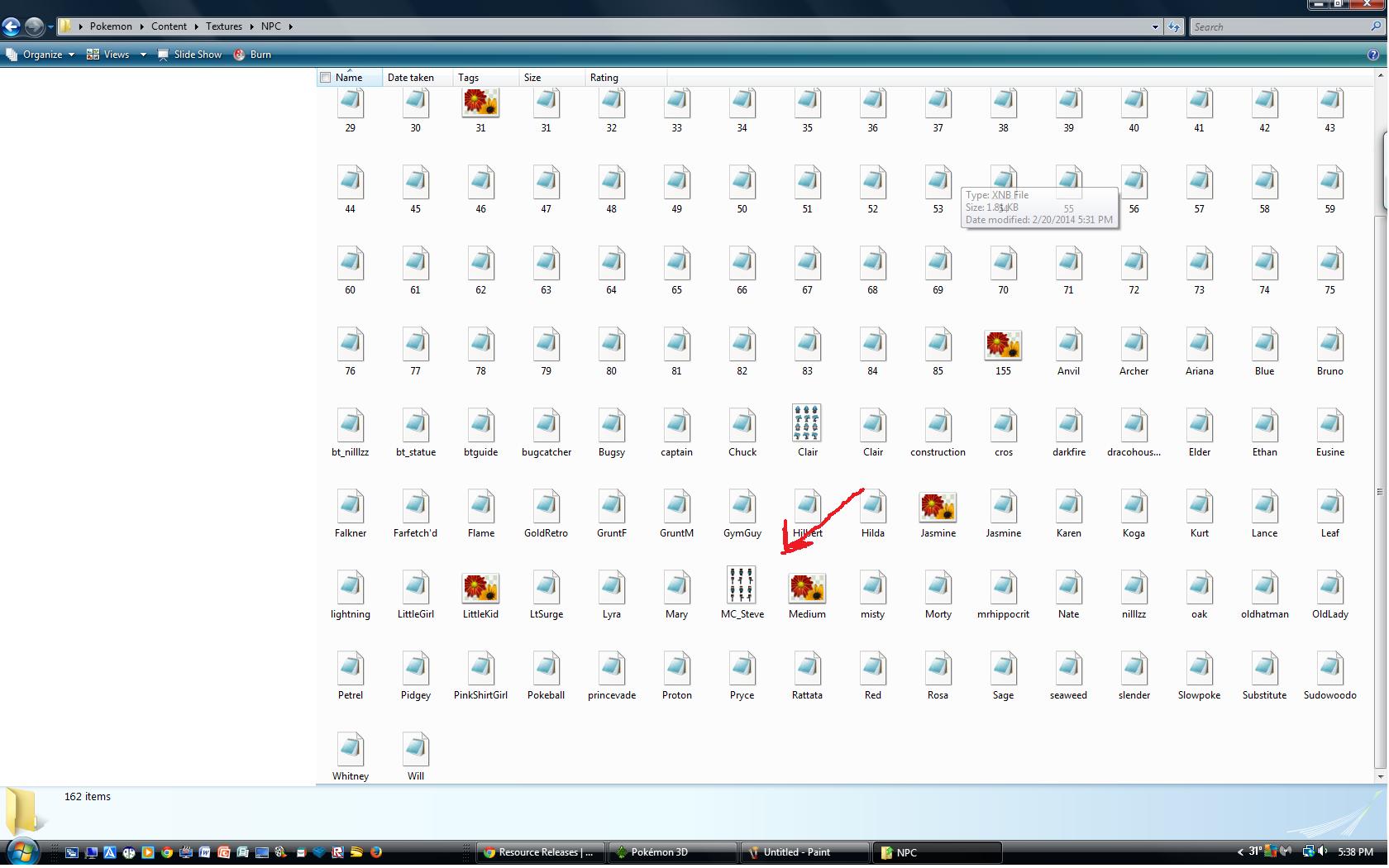Click the Views toolbar button
Screen dimensions: 1389x868
pos(109,55)
